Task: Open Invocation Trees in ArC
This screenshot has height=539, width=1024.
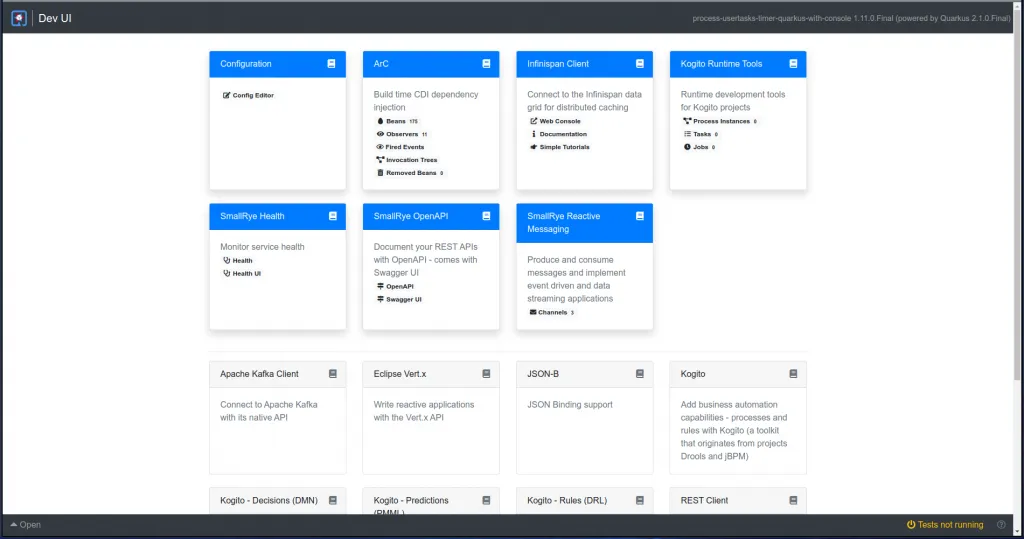Action: (x=407, y=160)
